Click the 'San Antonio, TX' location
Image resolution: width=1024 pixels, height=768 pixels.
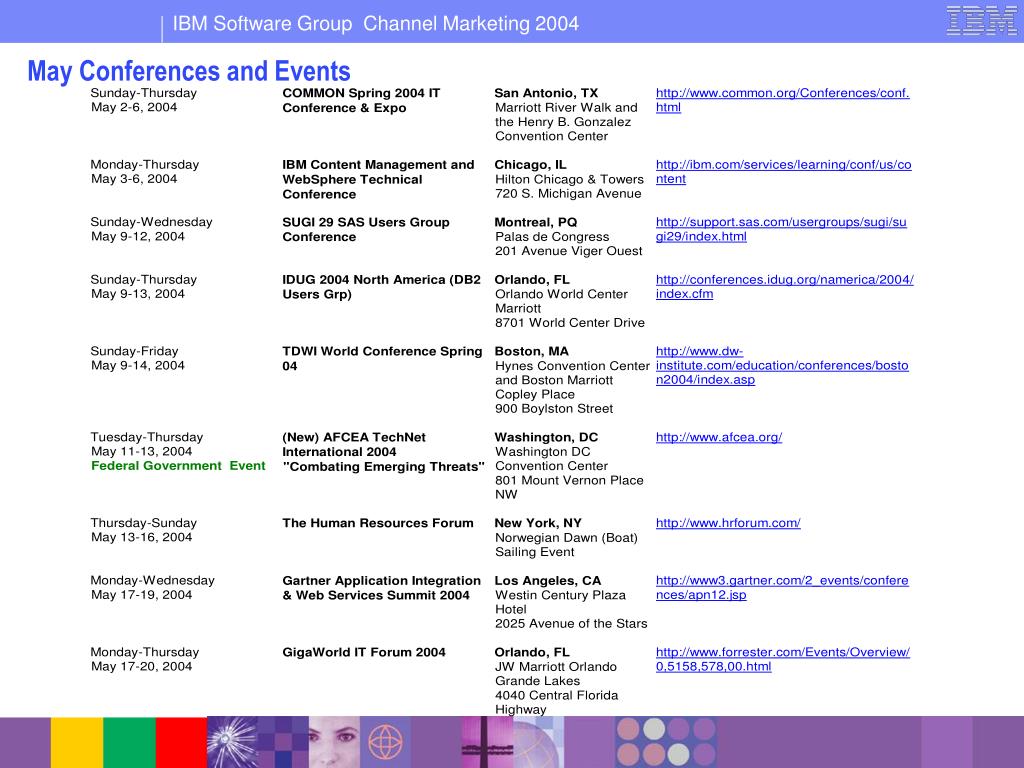click(x=546, y=93)
